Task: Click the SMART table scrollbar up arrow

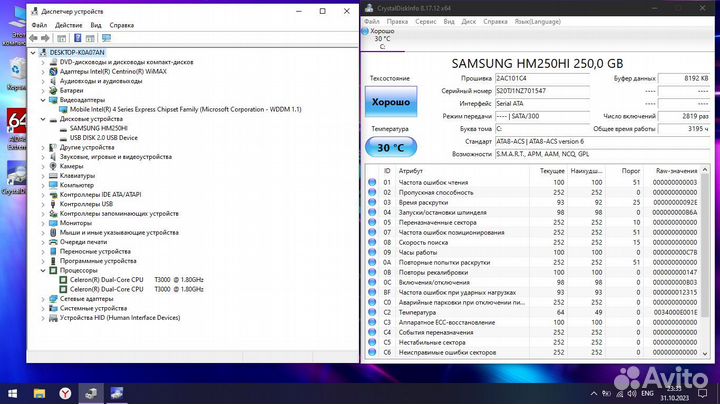Action: 705,170
